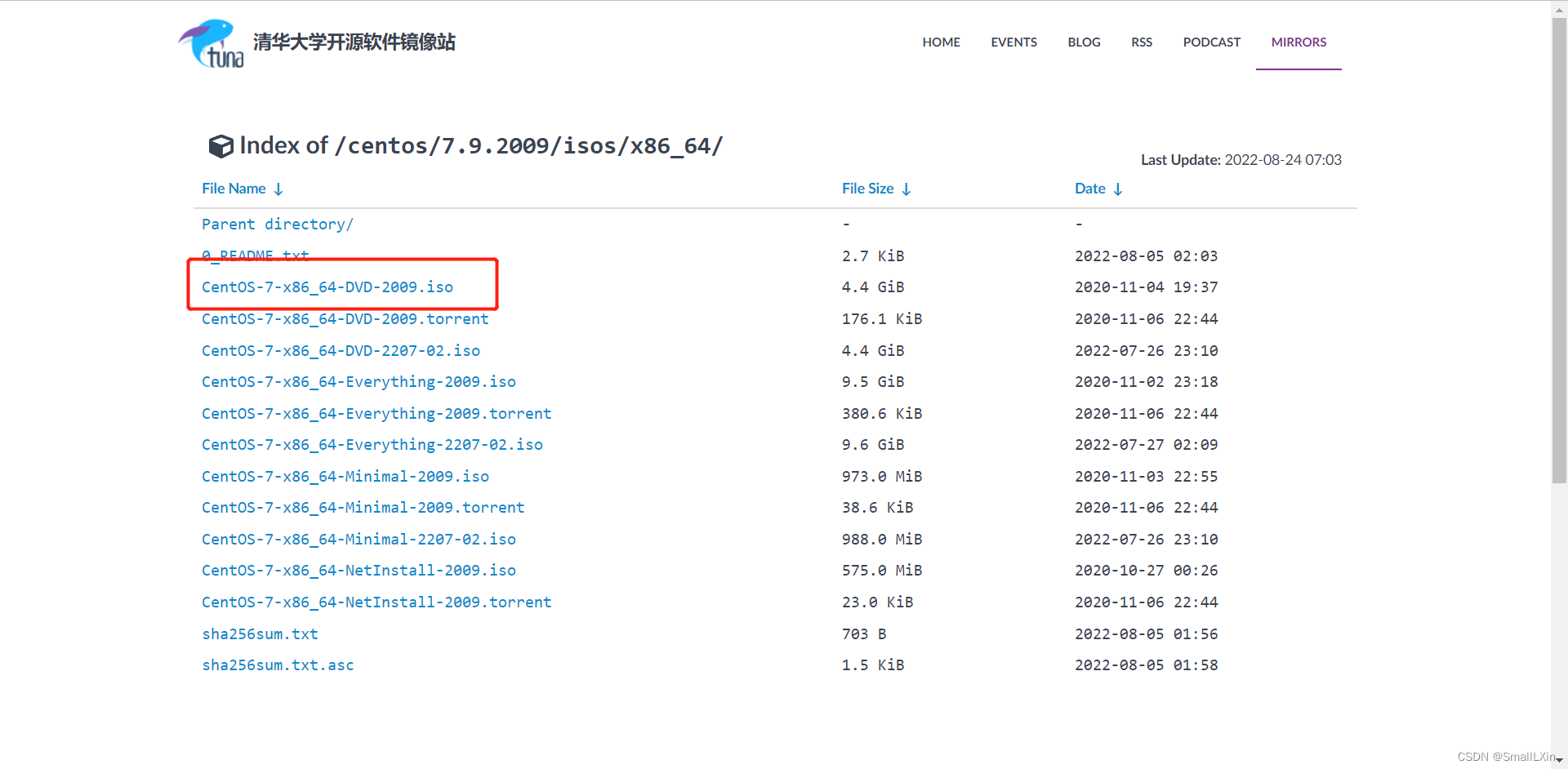Sort by File Name arrow icon

tap(278, 189)
